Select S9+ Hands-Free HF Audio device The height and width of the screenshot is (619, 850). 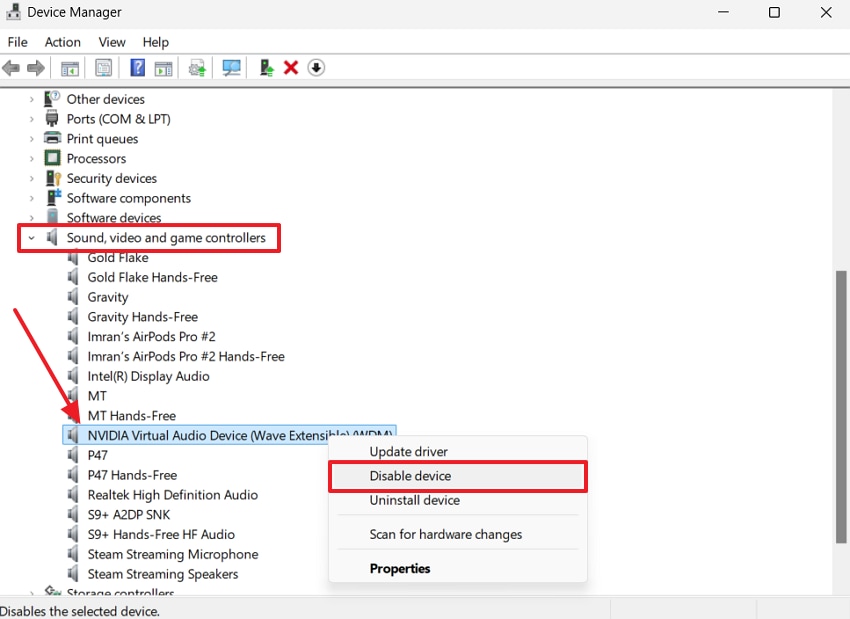[x=161, y=534]
